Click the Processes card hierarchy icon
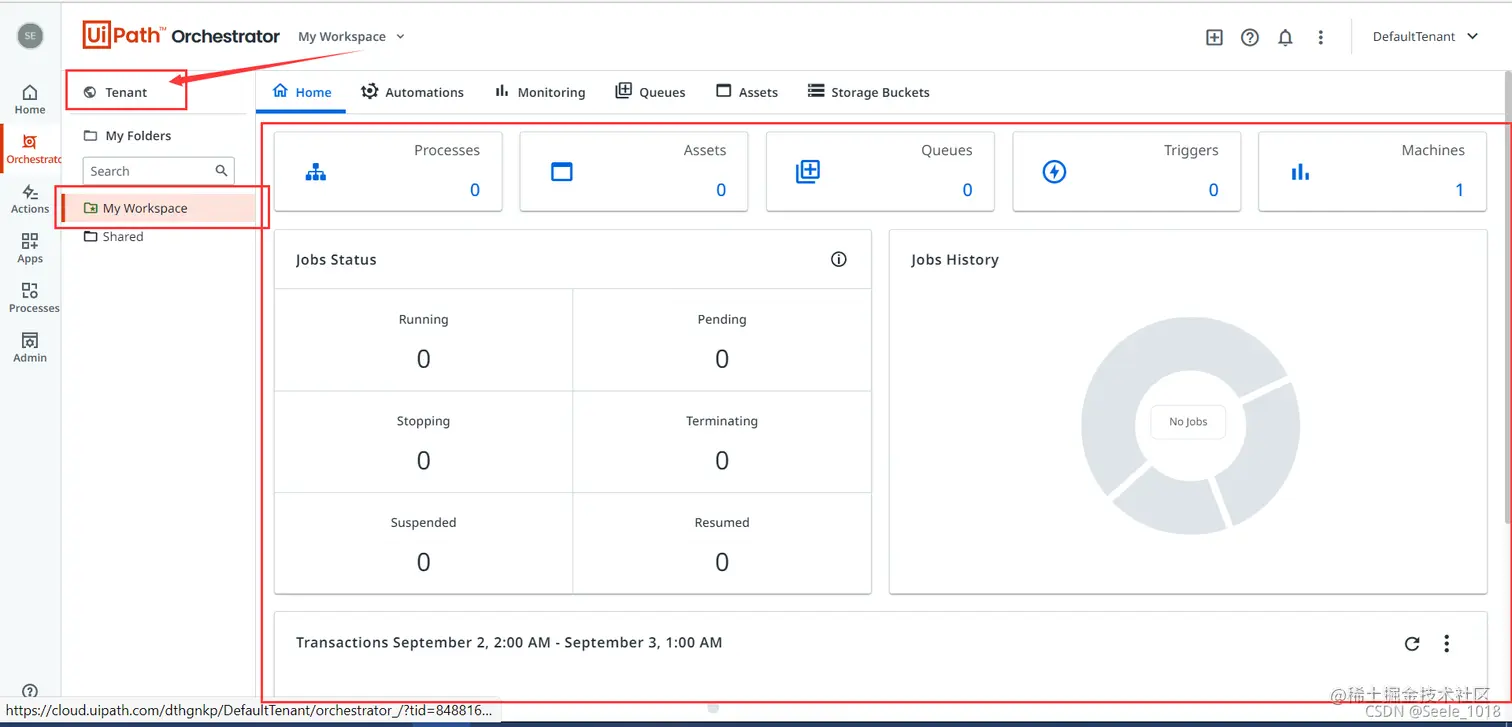 (x=316, y=172)
